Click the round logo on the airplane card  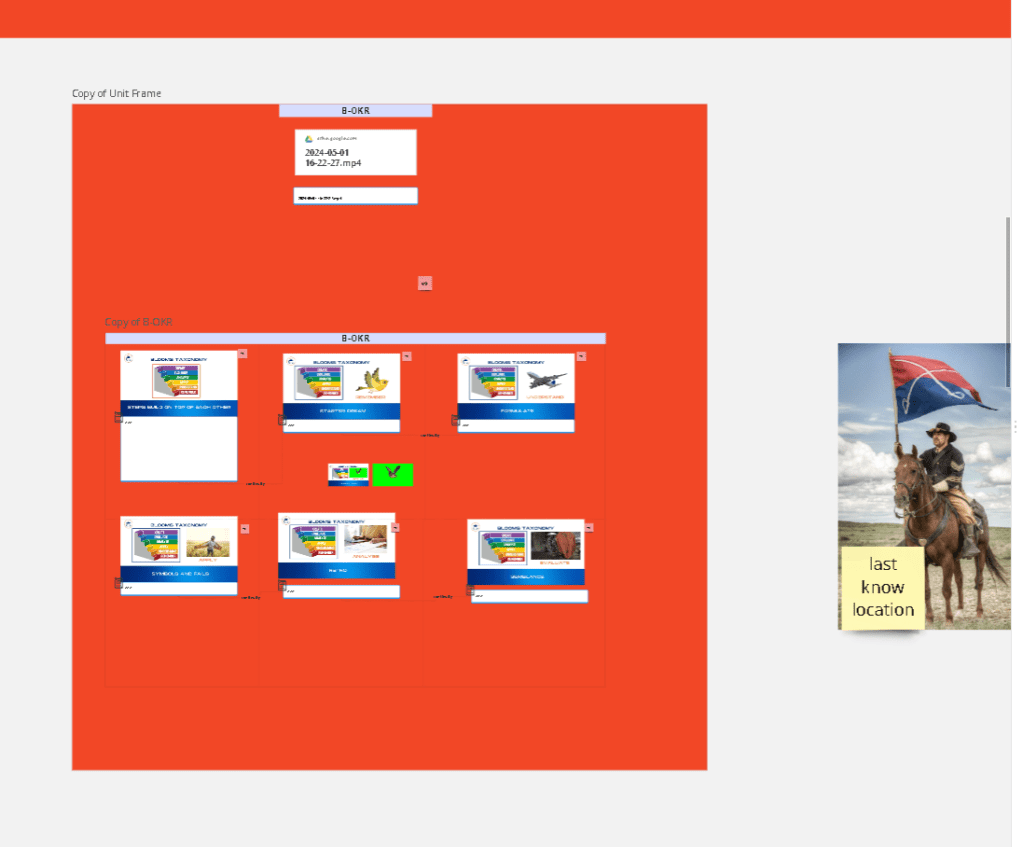pos(465,361)
